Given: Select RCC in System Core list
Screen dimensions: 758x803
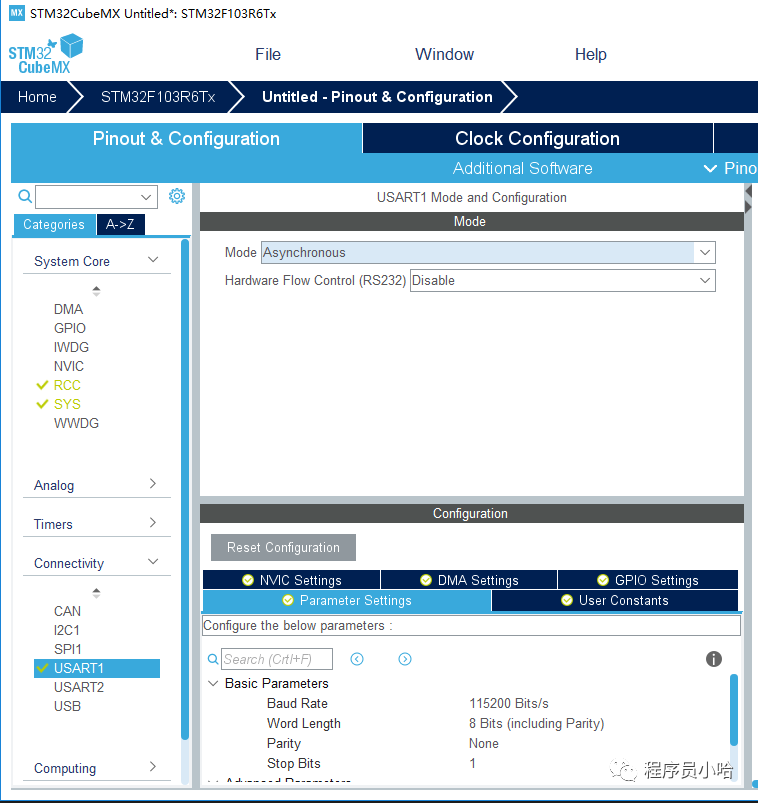Looking at the screenshot, I should coord(67,385).
